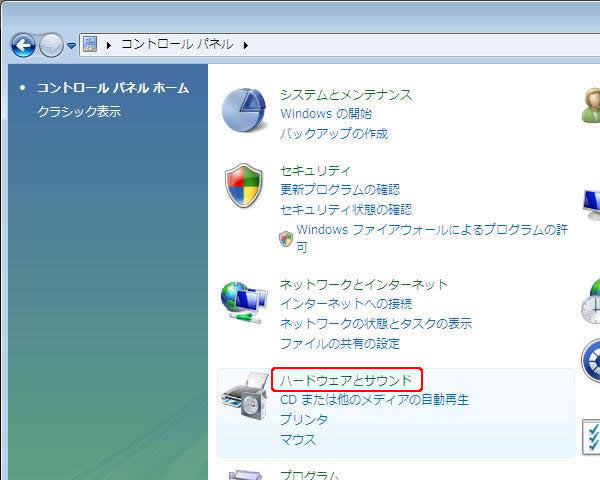Click the ネットワークとインターネット globe icon
600x480 pixels.
pyautogui.click(x=244, y=302)
